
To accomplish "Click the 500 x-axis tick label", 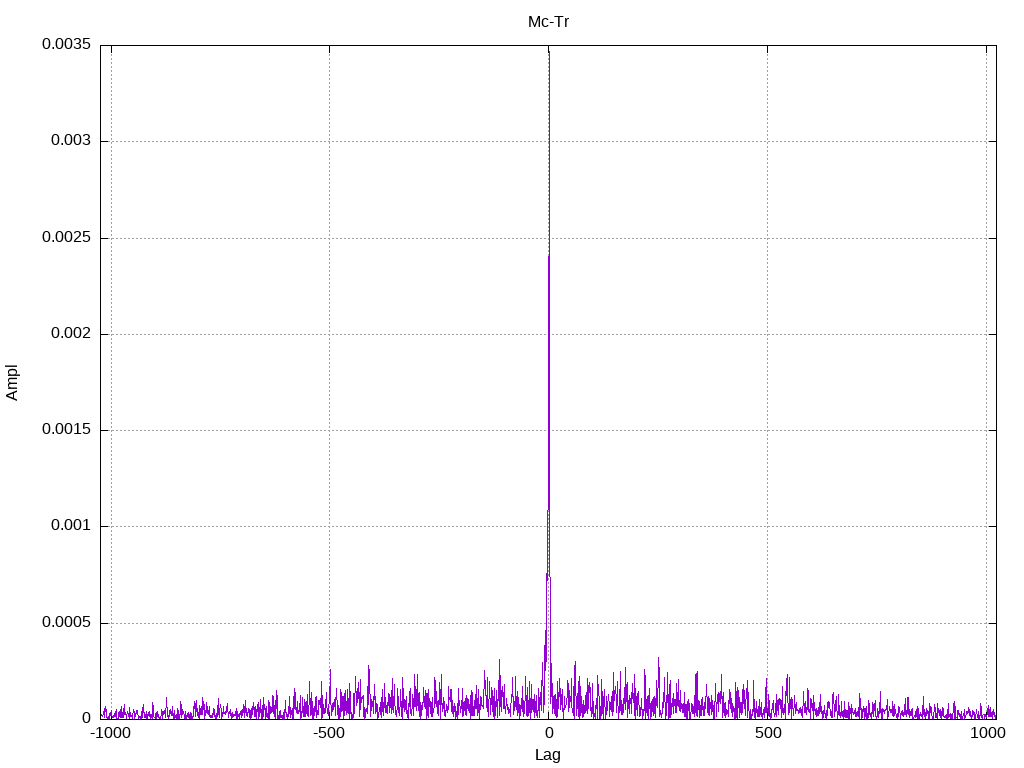I will coord(768,733).
